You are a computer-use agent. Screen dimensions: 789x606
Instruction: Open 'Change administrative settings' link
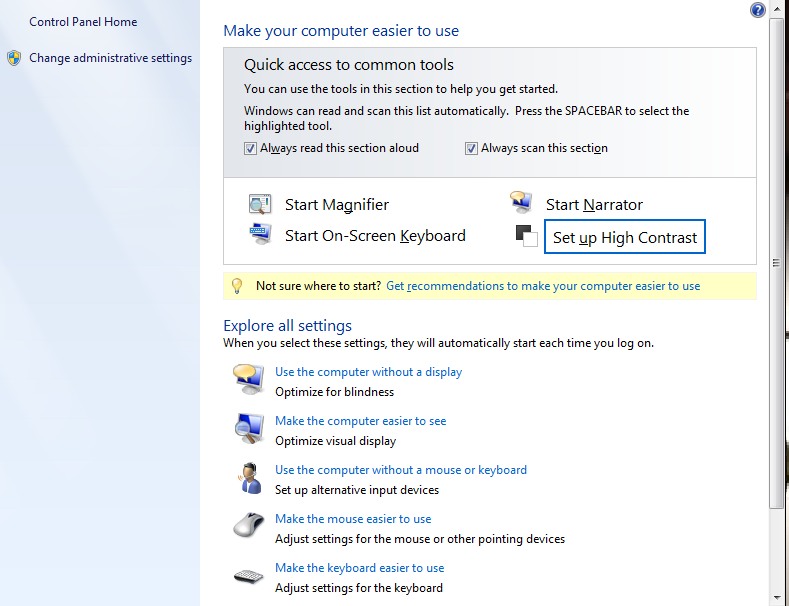tap(110, 58)
